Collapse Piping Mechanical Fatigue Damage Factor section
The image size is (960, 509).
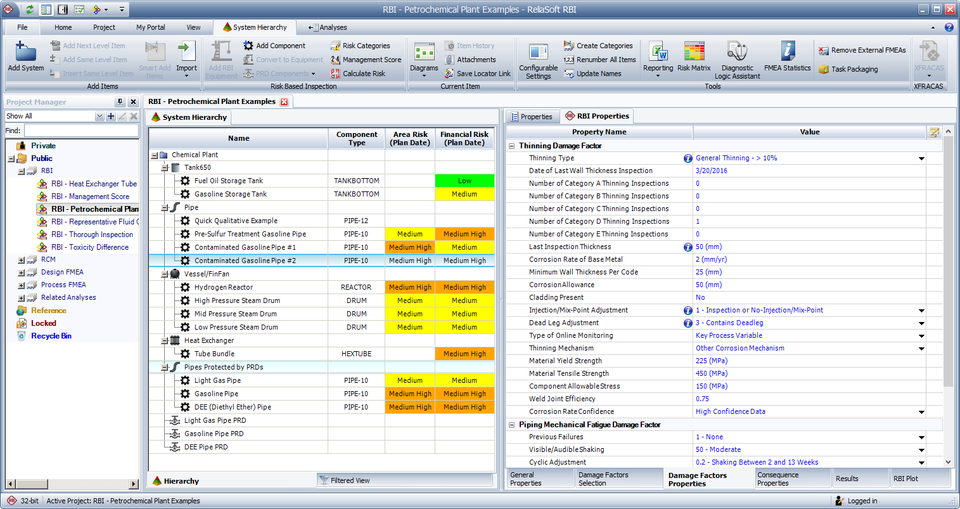tap(511, 424)
